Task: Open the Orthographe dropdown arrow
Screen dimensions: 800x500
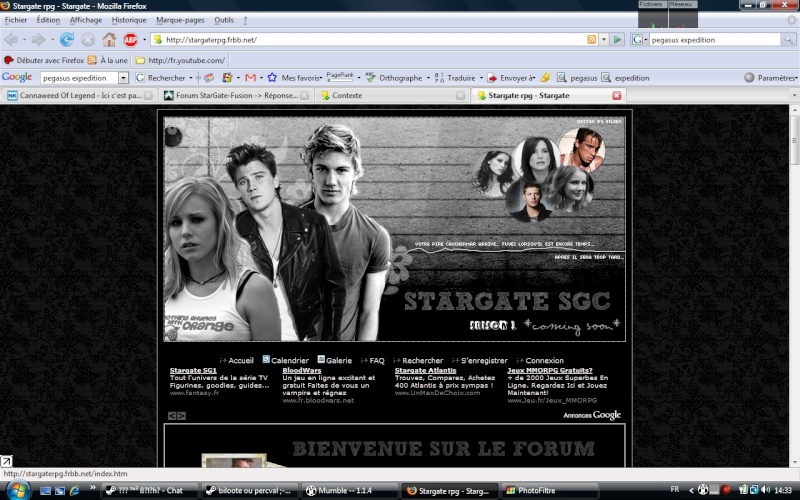Action: [428, 78]
